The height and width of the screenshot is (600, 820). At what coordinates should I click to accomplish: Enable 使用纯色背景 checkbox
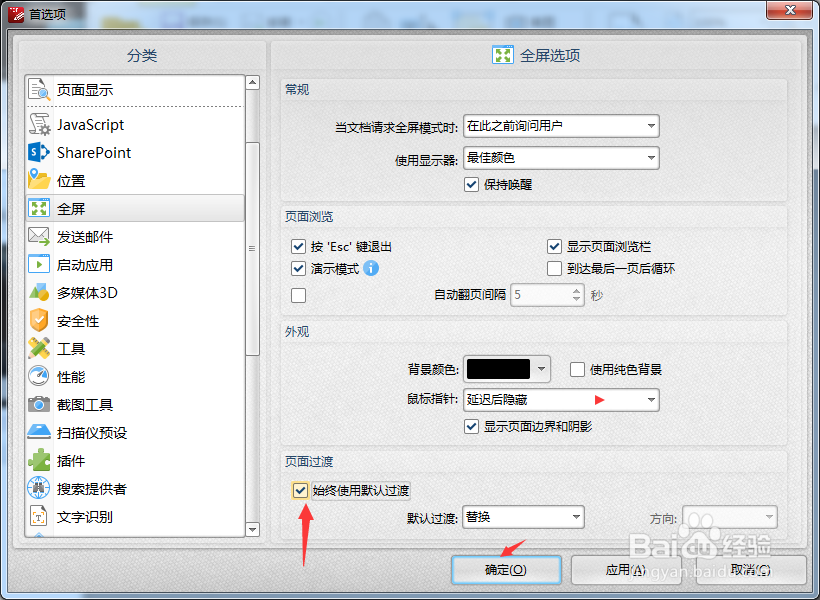[577, 369]
